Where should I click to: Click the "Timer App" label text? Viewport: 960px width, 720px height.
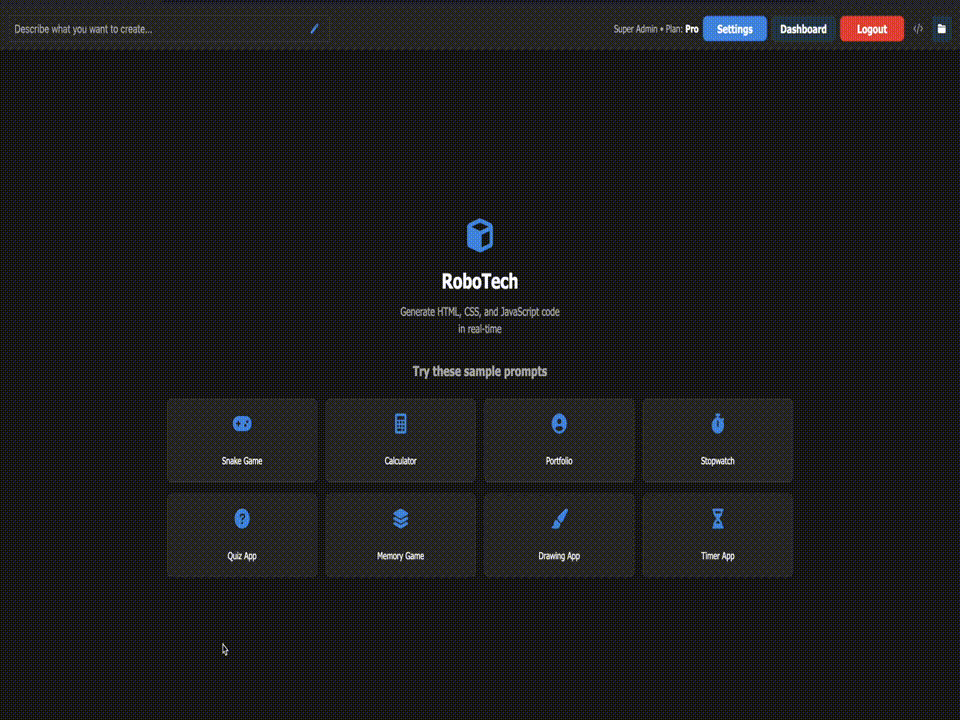point(717,556)
